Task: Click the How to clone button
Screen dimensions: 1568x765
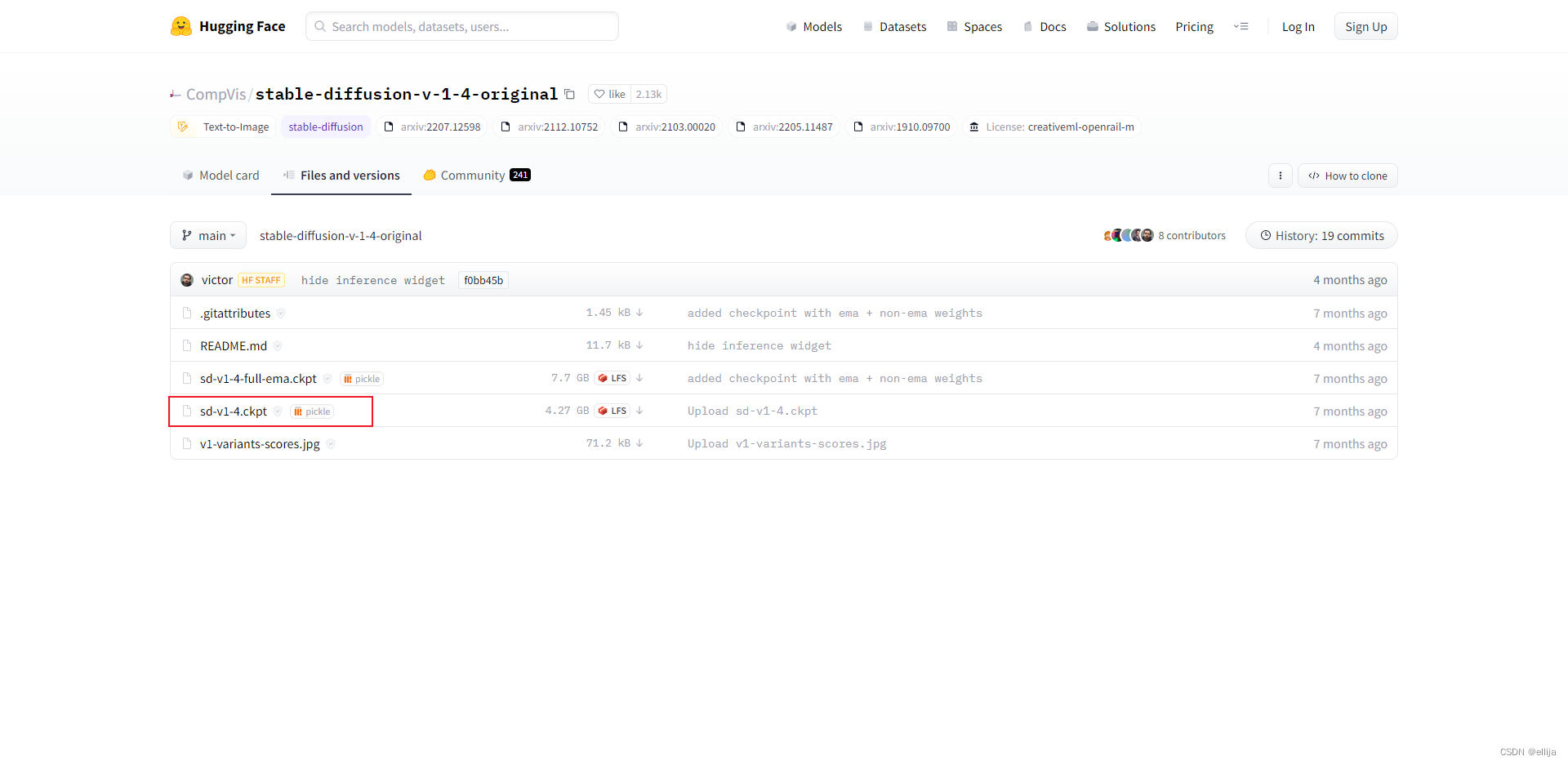Action: point(1347,176)
